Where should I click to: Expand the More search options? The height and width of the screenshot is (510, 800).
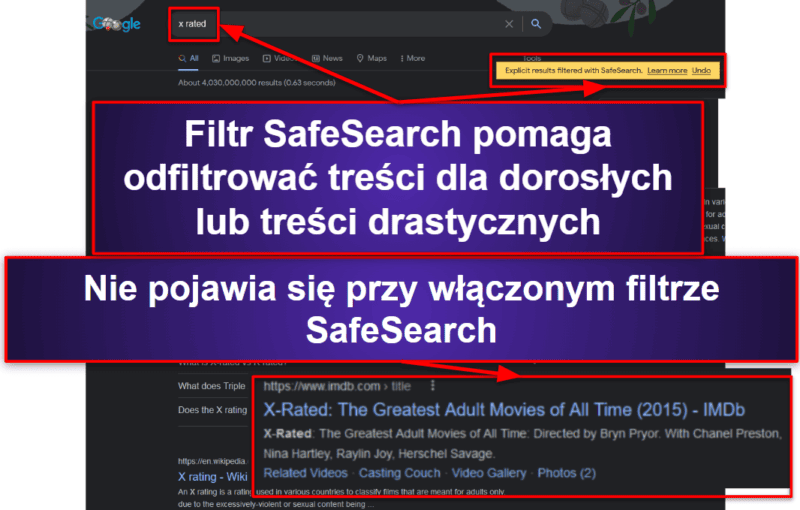(x=413, y=59)
